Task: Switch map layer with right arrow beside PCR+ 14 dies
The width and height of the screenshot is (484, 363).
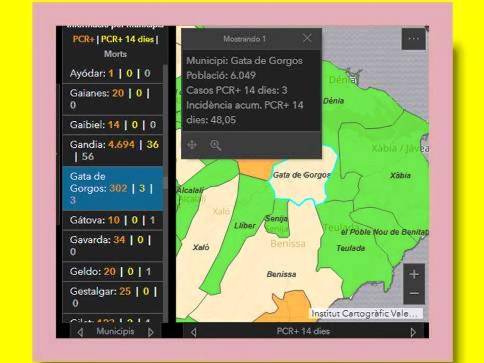Action: 413,332
